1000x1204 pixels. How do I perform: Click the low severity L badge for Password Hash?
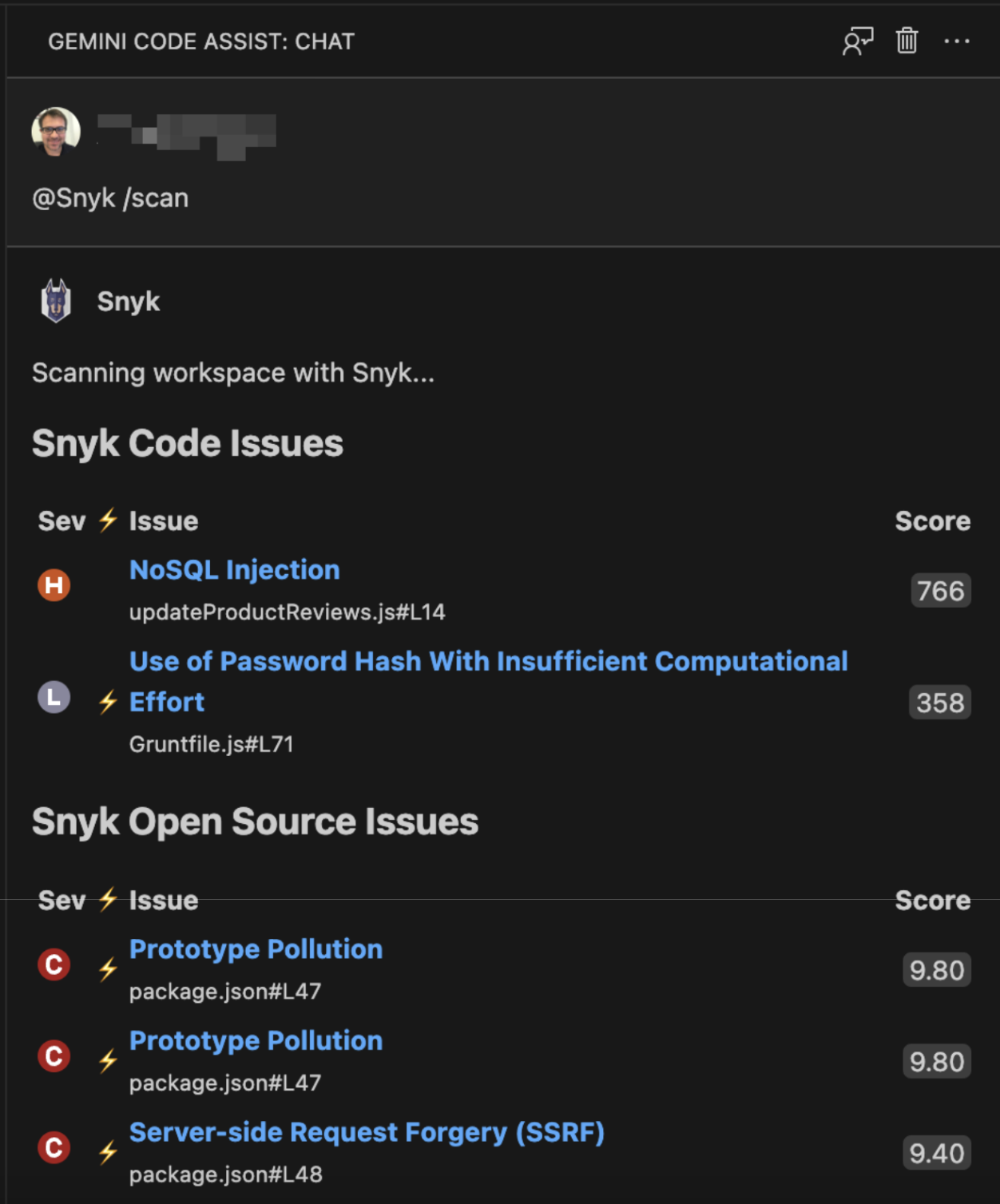(54, 697)
